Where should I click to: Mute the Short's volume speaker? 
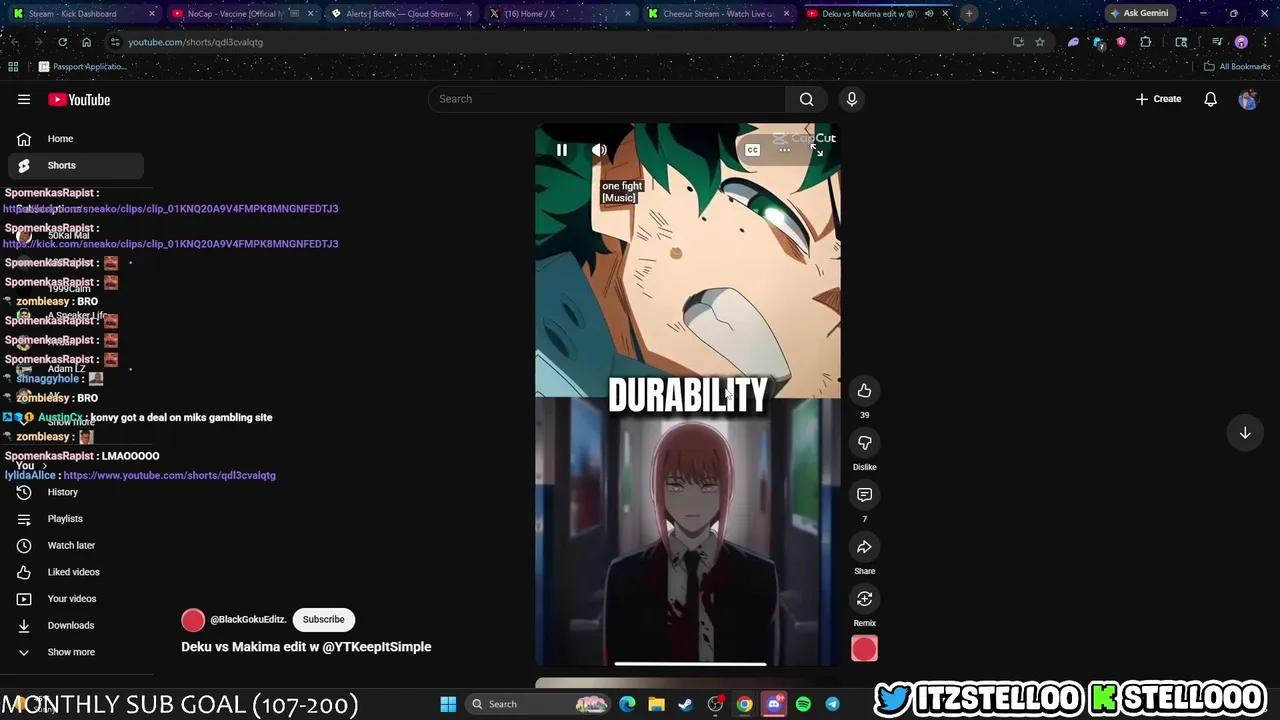coord(599,150)
